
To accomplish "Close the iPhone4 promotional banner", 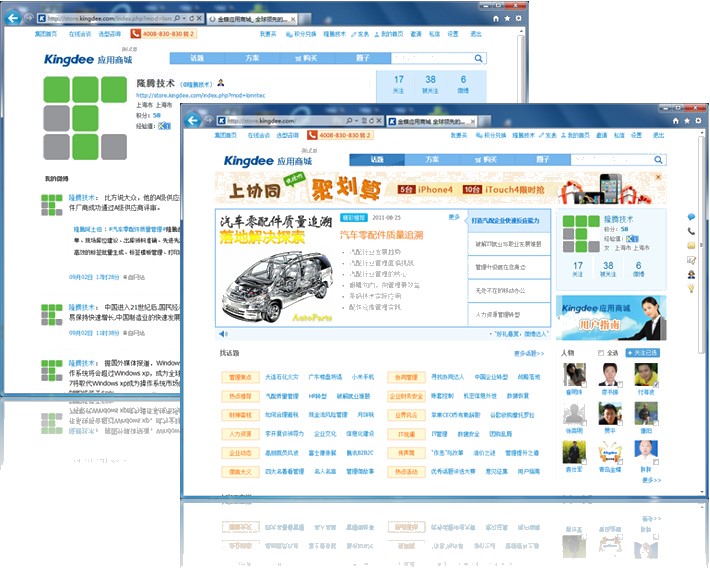I will point(658,177).
